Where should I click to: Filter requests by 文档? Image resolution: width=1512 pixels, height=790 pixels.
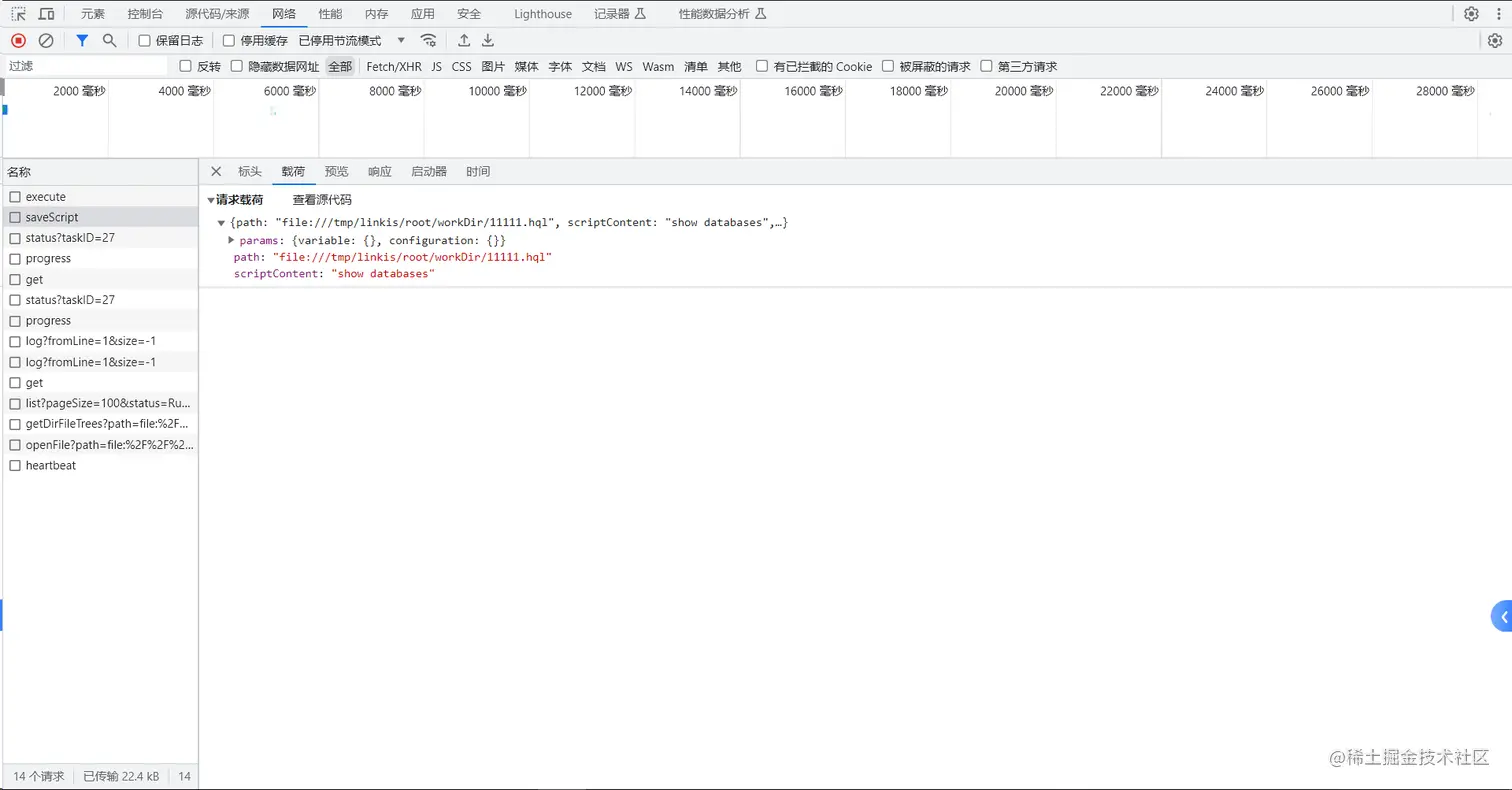[x=594, y=67]
